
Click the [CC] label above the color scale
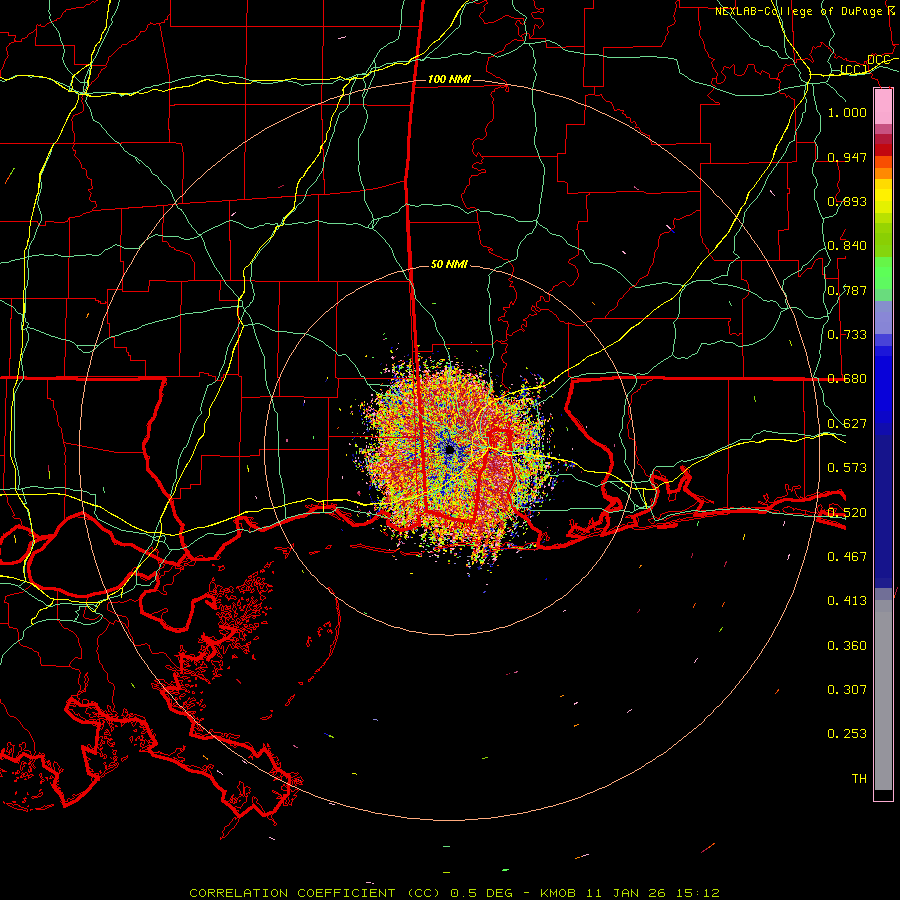[x=852, y=69]
